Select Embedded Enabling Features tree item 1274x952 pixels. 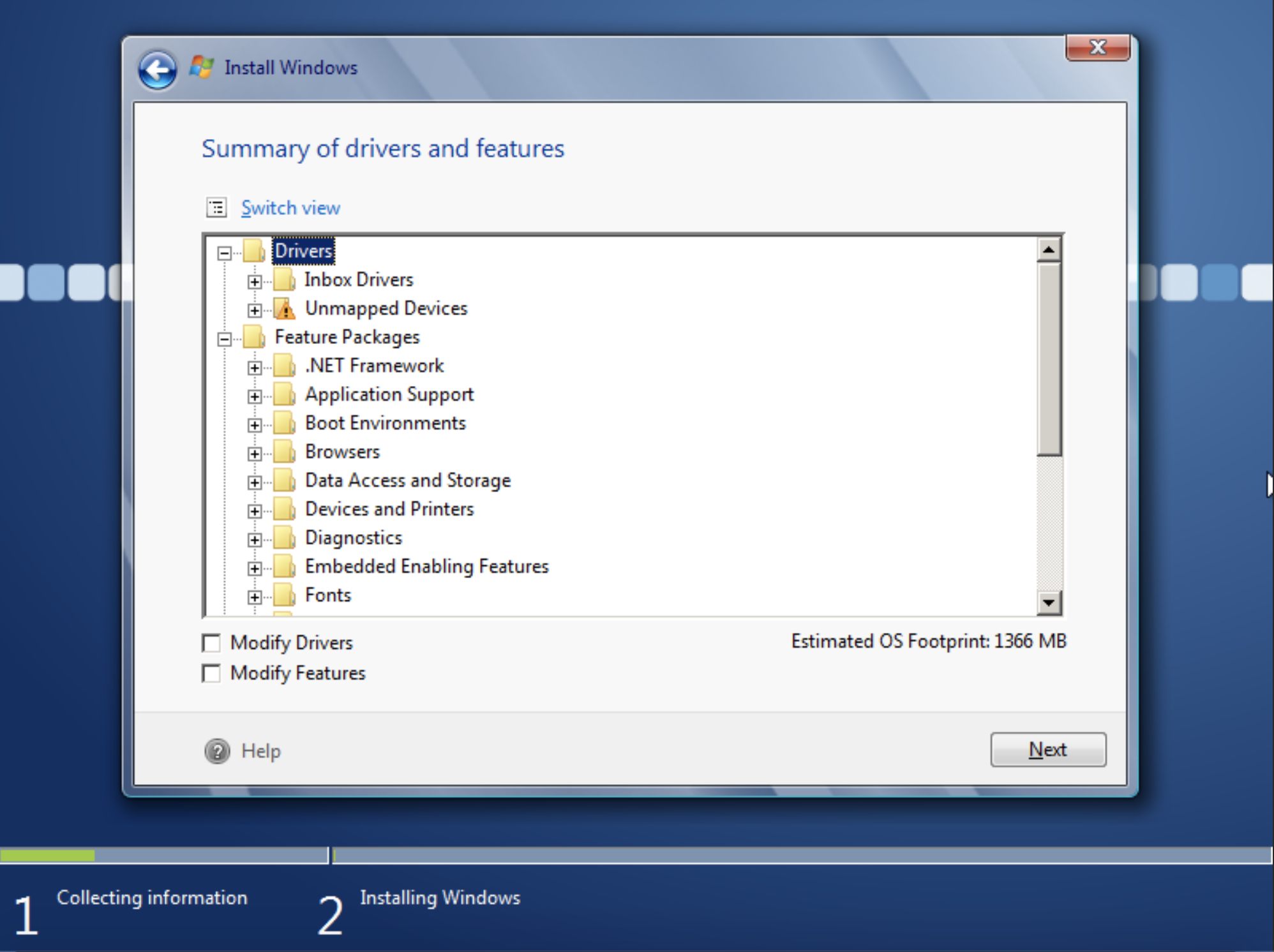[426, 567]
